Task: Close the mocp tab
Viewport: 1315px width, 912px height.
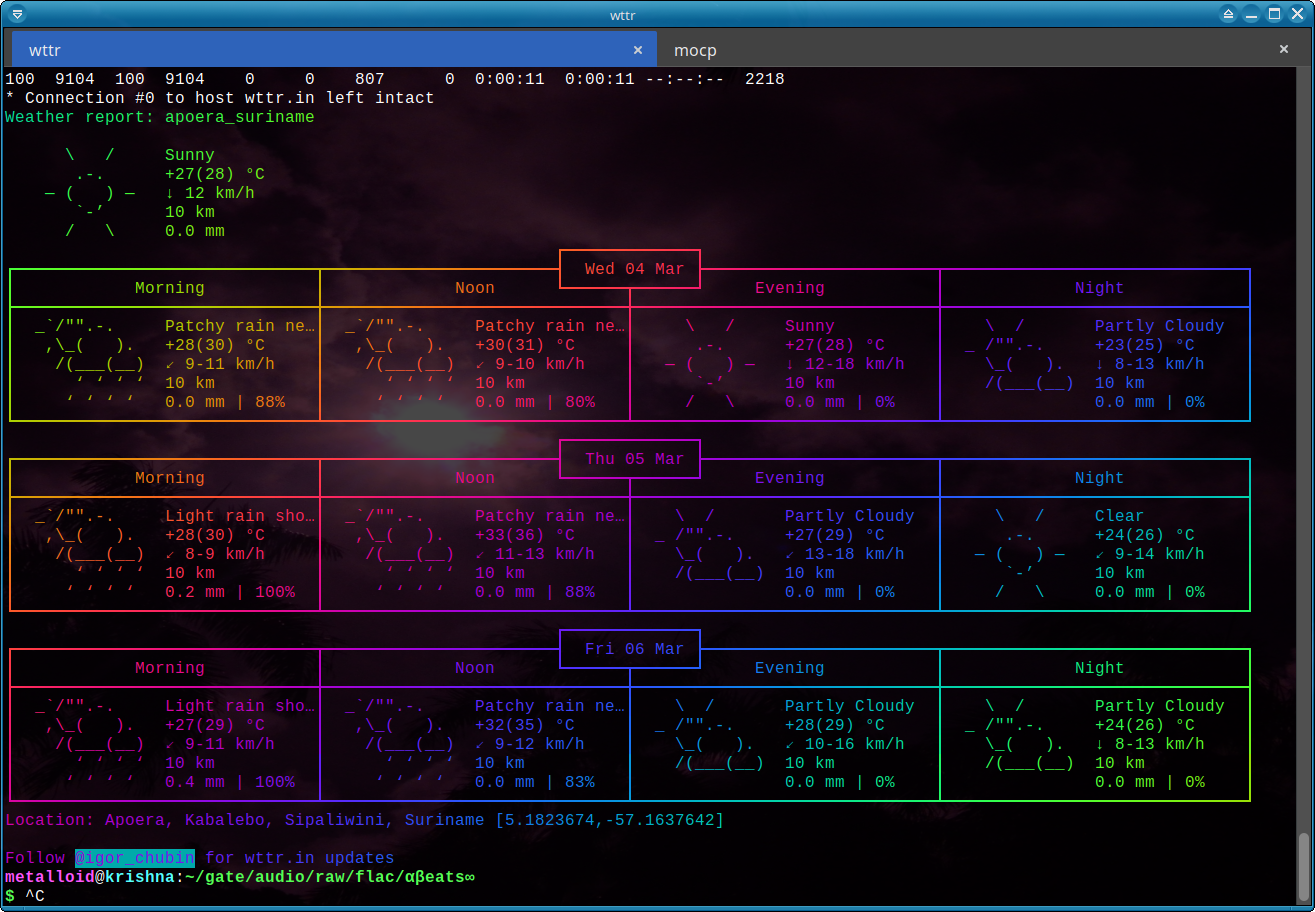Action: [x=1284, y=50]
